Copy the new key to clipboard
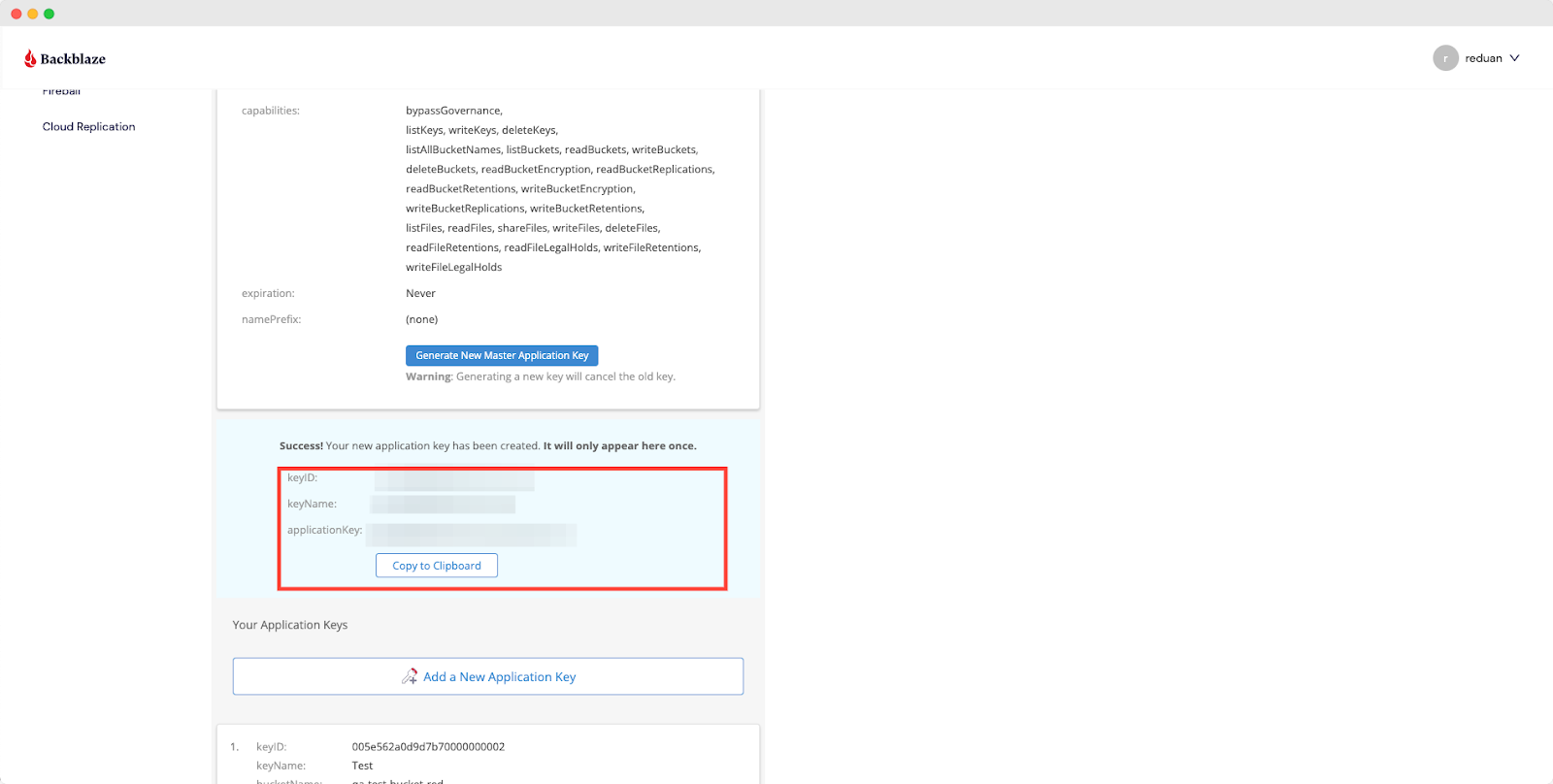Screen dimensions: 1553x784 437,566
